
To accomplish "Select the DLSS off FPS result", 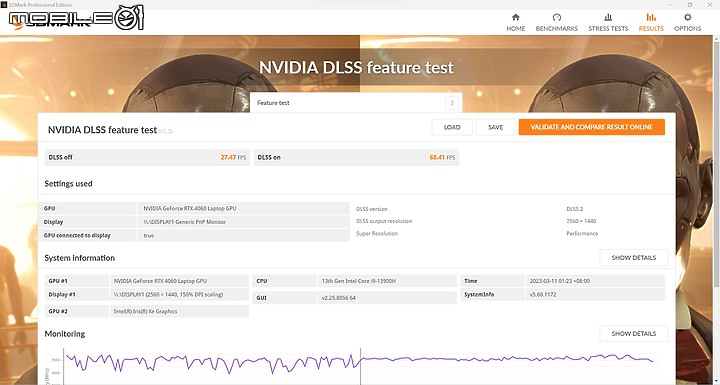I will [x=147, y=157].
